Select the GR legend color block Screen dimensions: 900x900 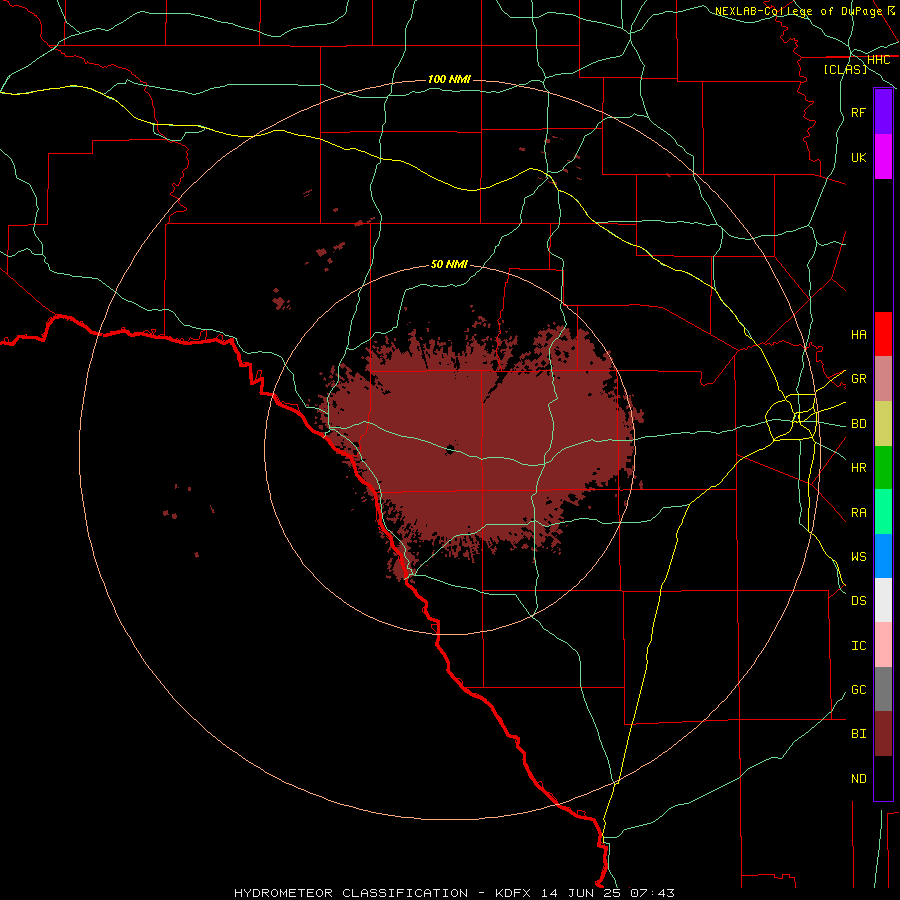tap(883, 379)
